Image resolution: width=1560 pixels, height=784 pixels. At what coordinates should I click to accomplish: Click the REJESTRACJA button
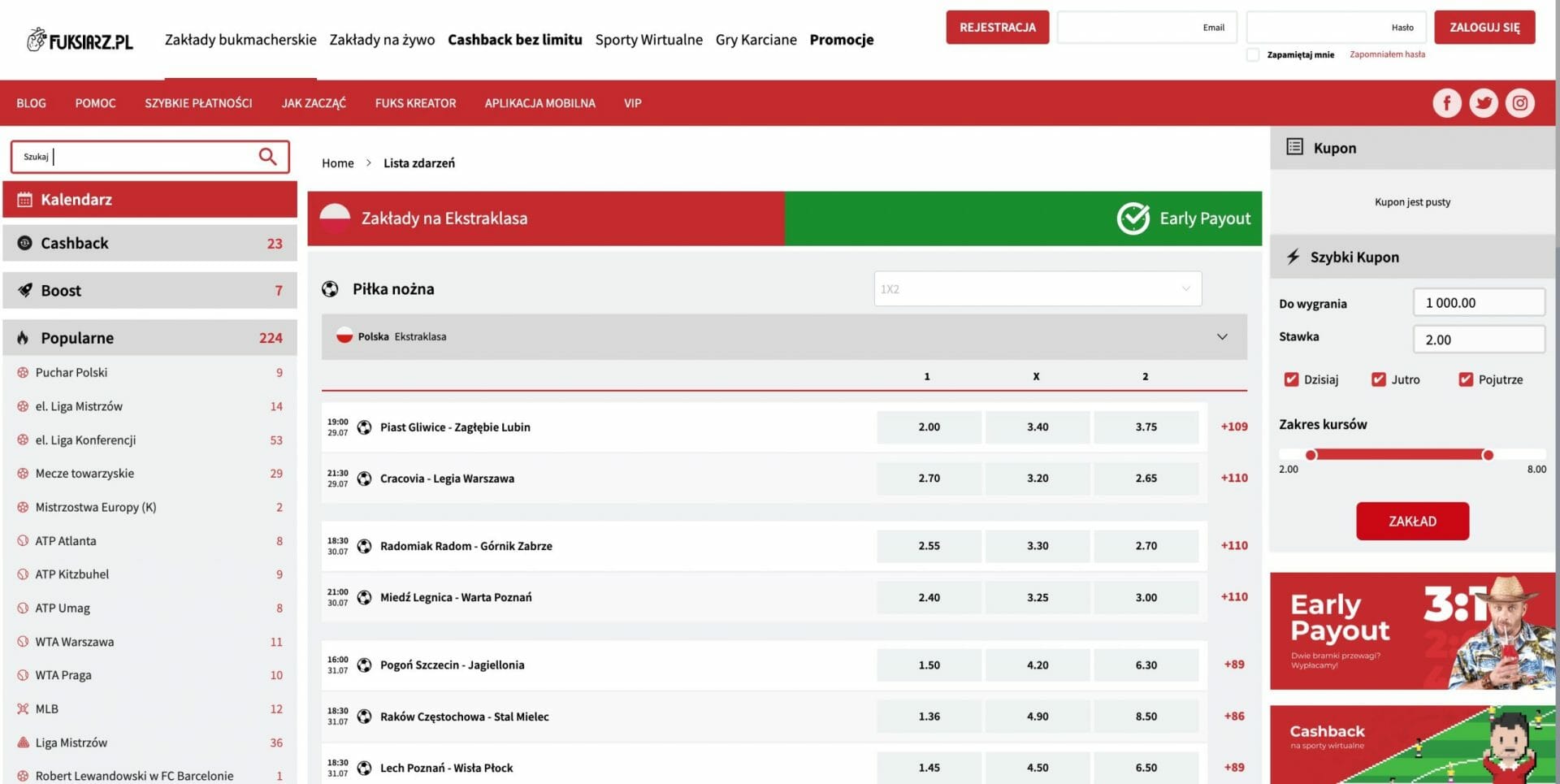(x=997, y=27)
